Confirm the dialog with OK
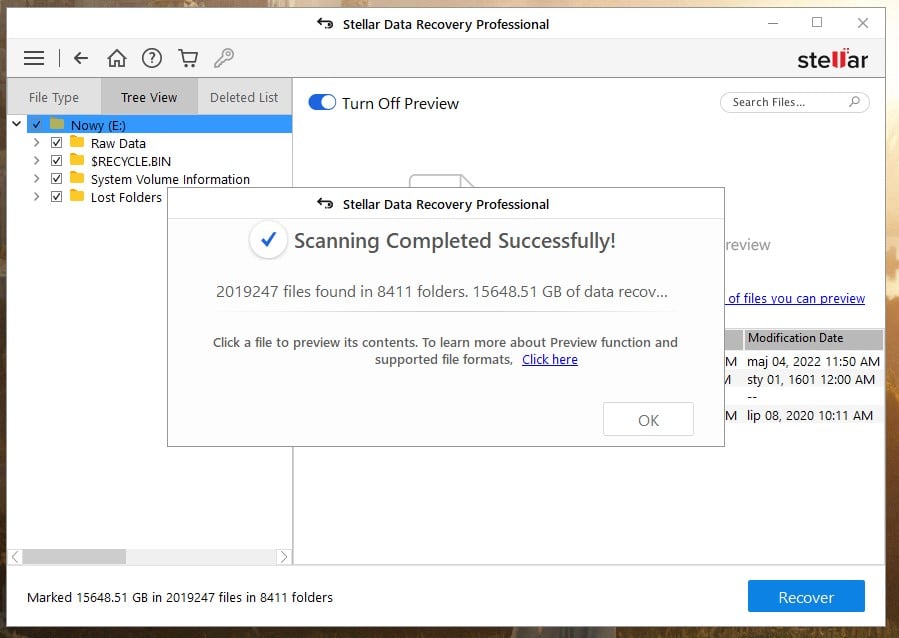The width and height of the screenshot is (899, 638). pyautogui.click(x=648, y=420)
